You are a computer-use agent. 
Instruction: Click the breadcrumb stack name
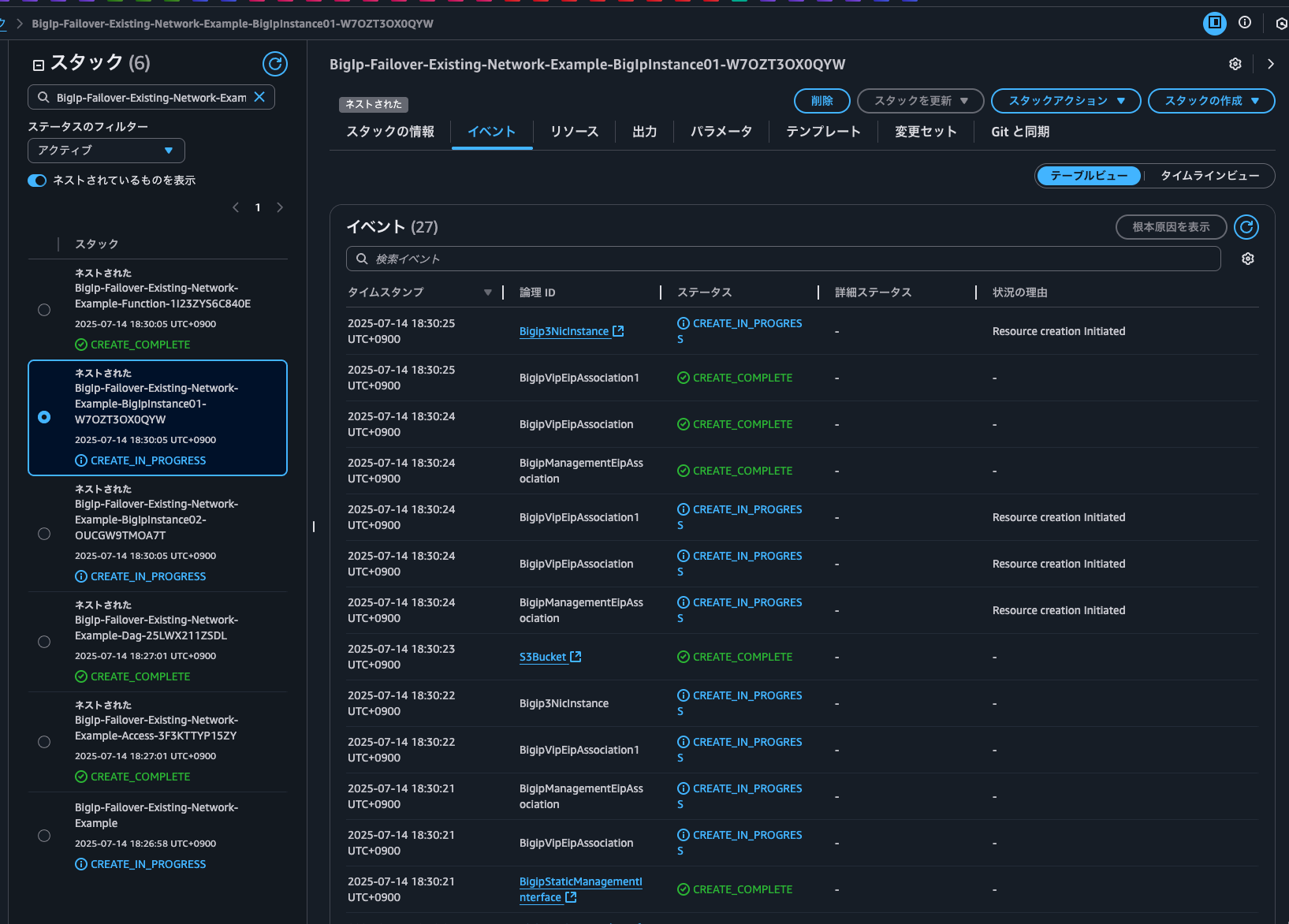pos(233,24)
